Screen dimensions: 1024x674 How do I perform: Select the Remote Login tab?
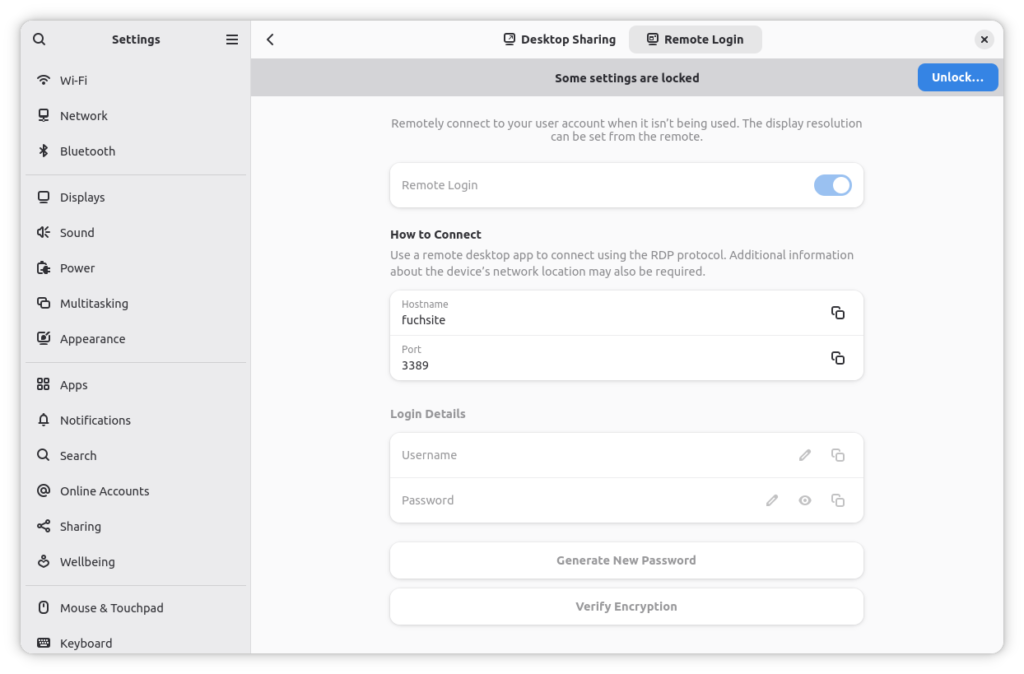tap(696, 39)
